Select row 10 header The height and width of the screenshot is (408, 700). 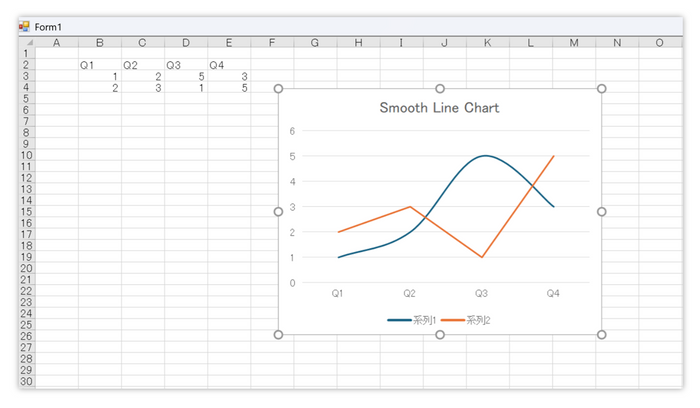tap(25, 155)
